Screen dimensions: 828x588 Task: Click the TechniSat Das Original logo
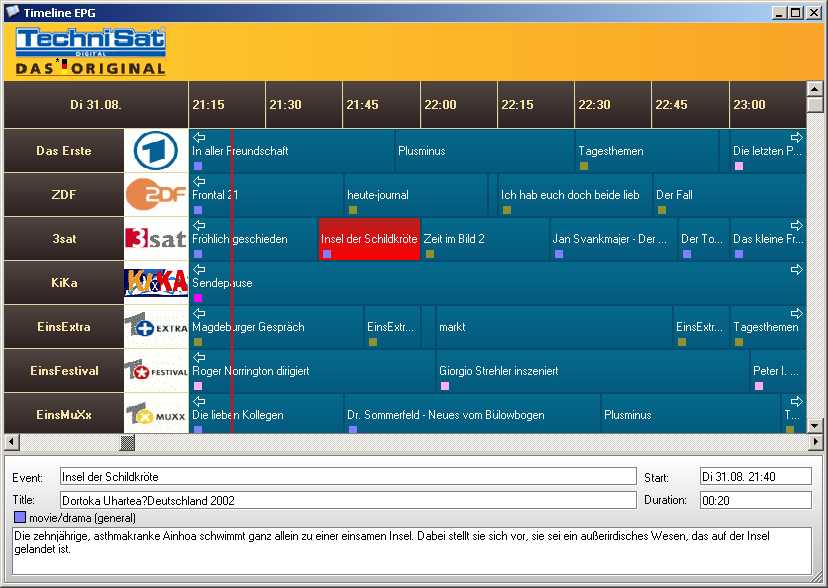91,52
